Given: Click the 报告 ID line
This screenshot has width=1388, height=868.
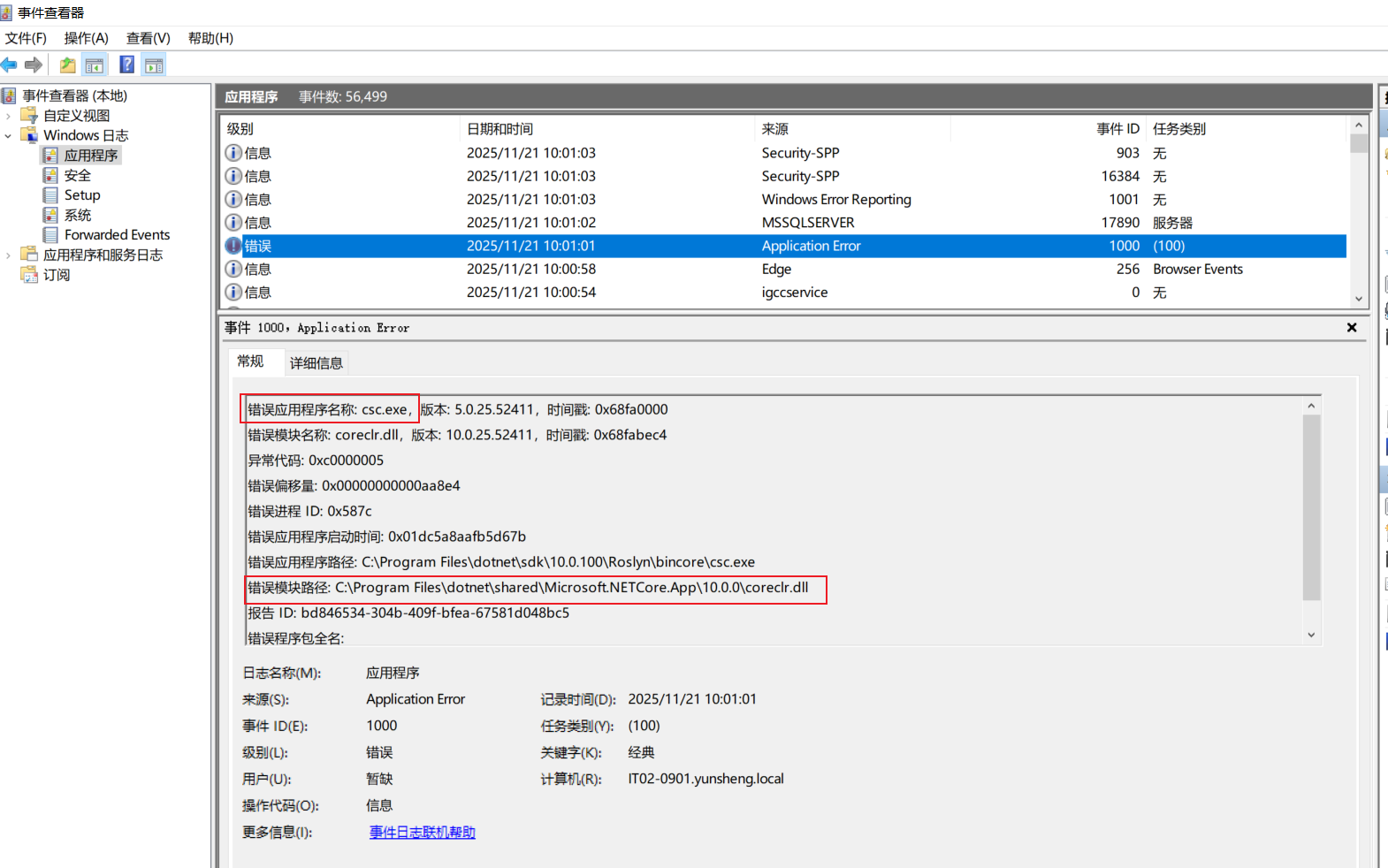Looking at the screenshot, I should [x=408, y=613].
